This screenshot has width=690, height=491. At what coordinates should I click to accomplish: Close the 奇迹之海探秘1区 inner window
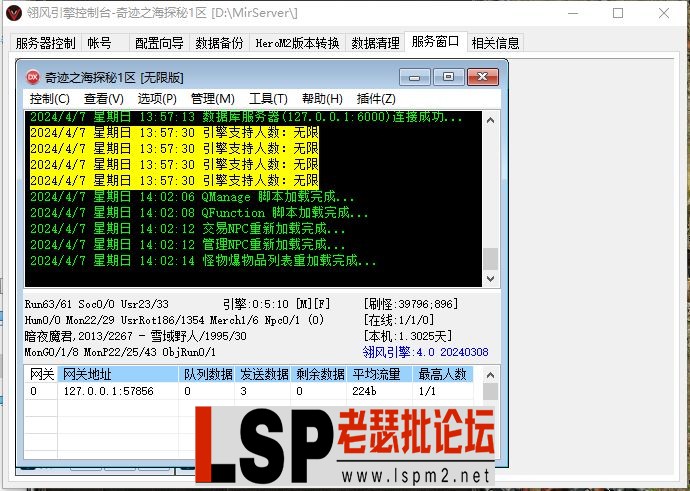(x=483, y=77)
